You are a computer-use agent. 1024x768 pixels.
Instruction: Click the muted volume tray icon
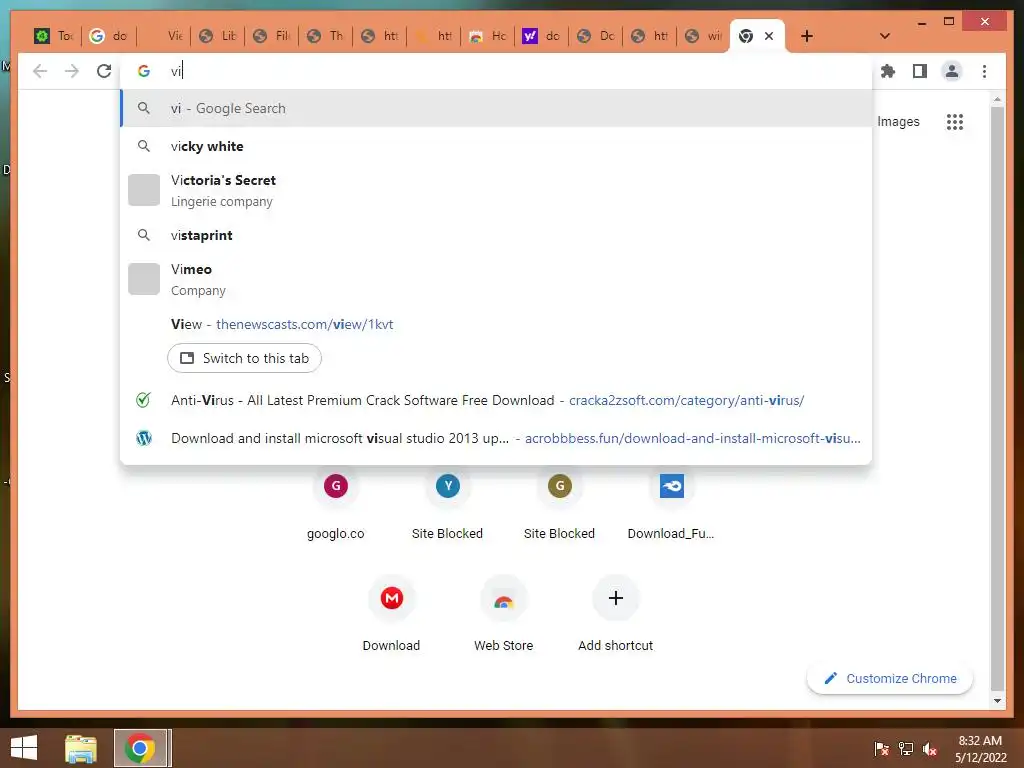click(x=930, y=749)
